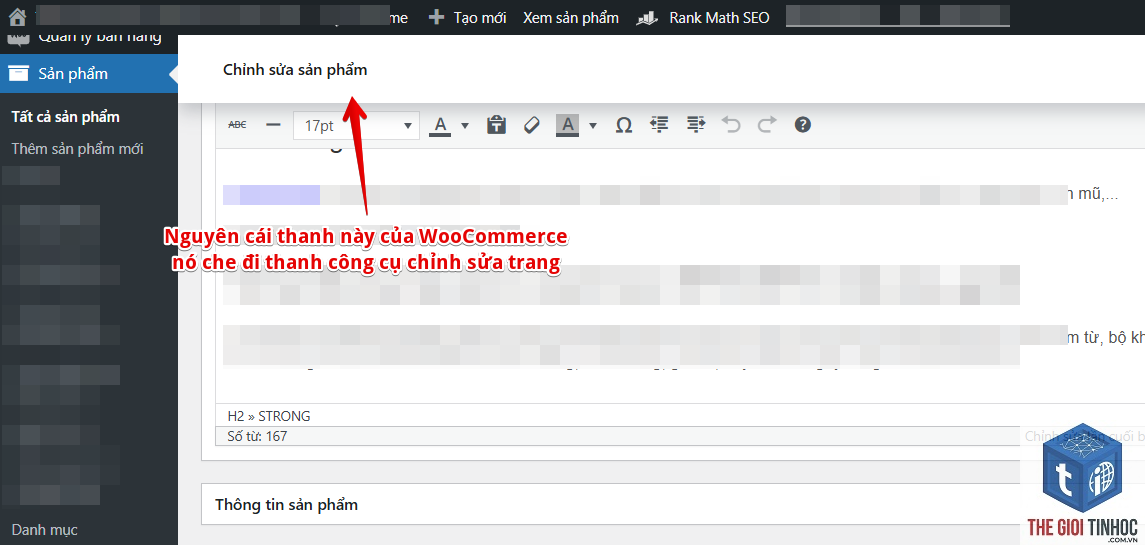Open Danh mục in sidebar
Image resolution: width=1145 pixels, height=545 pixels.
click(x=45, y=530)
